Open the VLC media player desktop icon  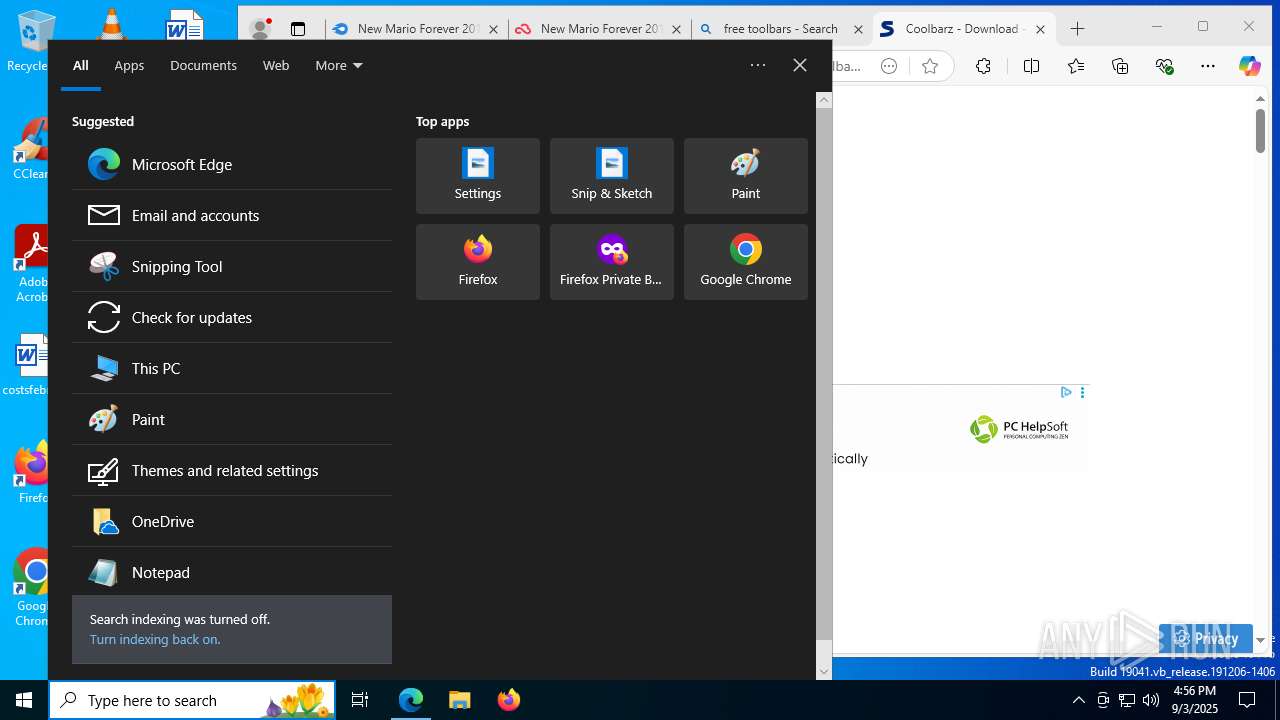110,24
